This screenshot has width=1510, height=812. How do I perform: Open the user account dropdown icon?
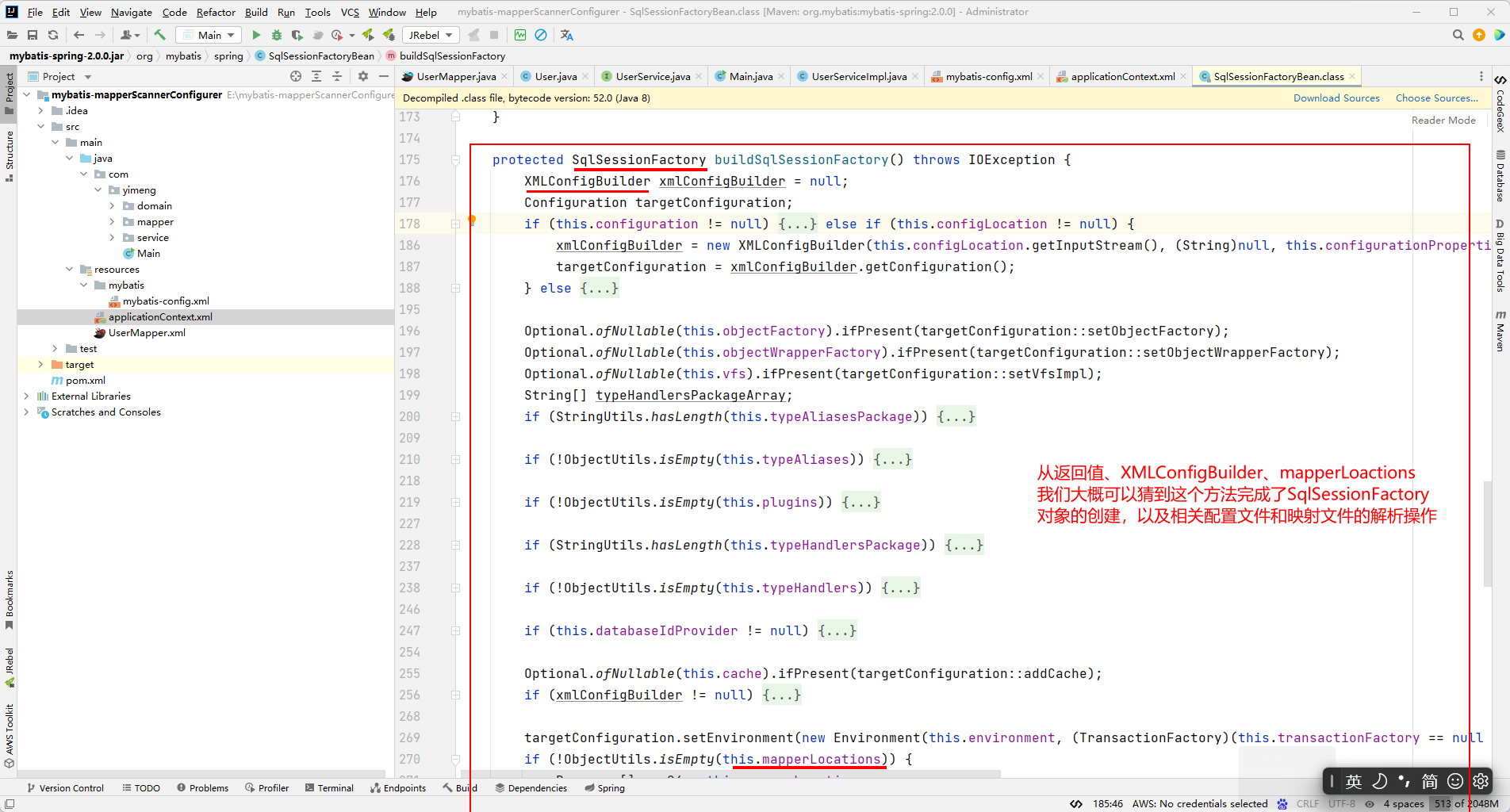pyautogui.click(x=130, y=35)
